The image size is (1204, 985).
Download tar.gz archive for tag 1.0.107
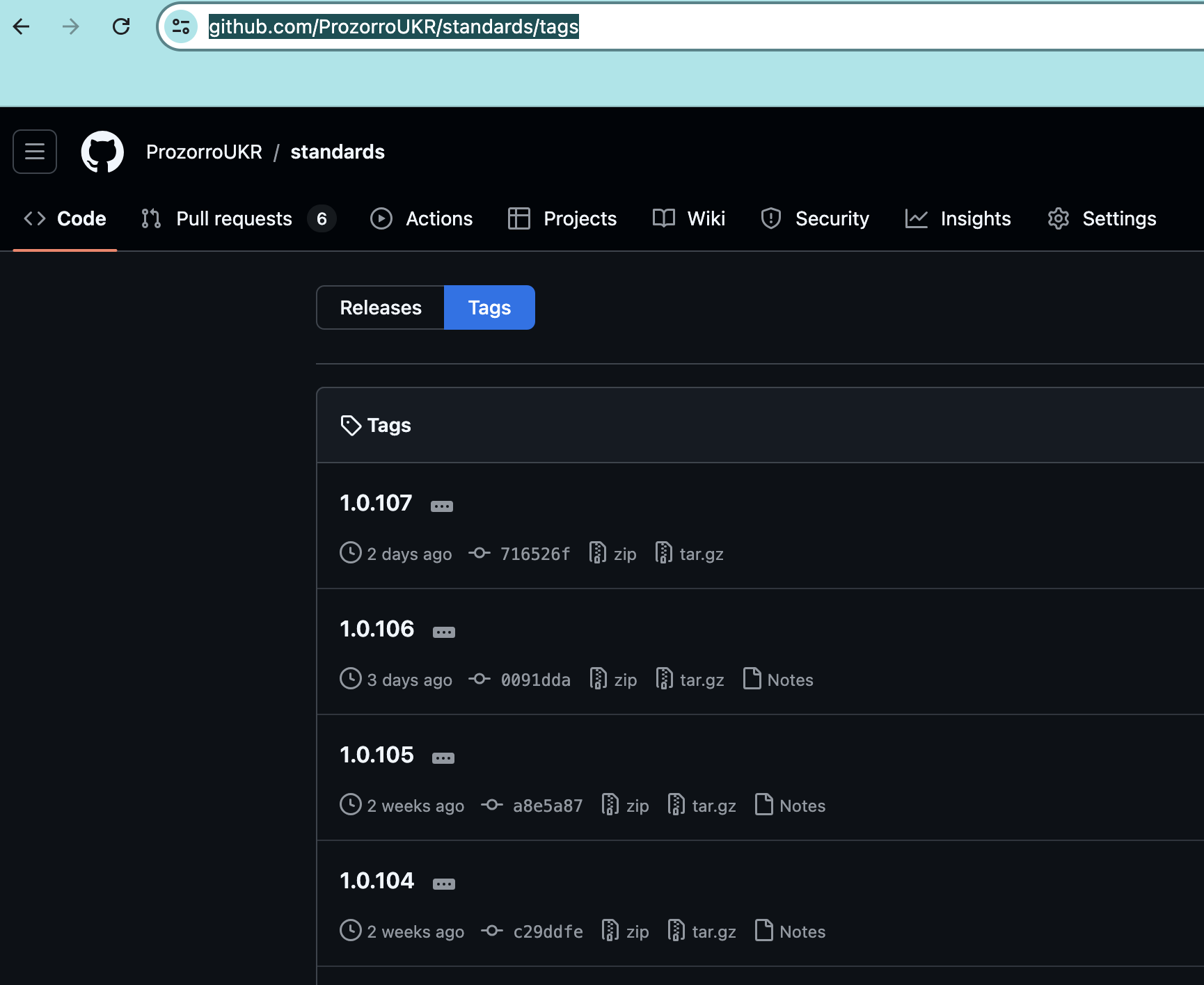pos(689,554)
